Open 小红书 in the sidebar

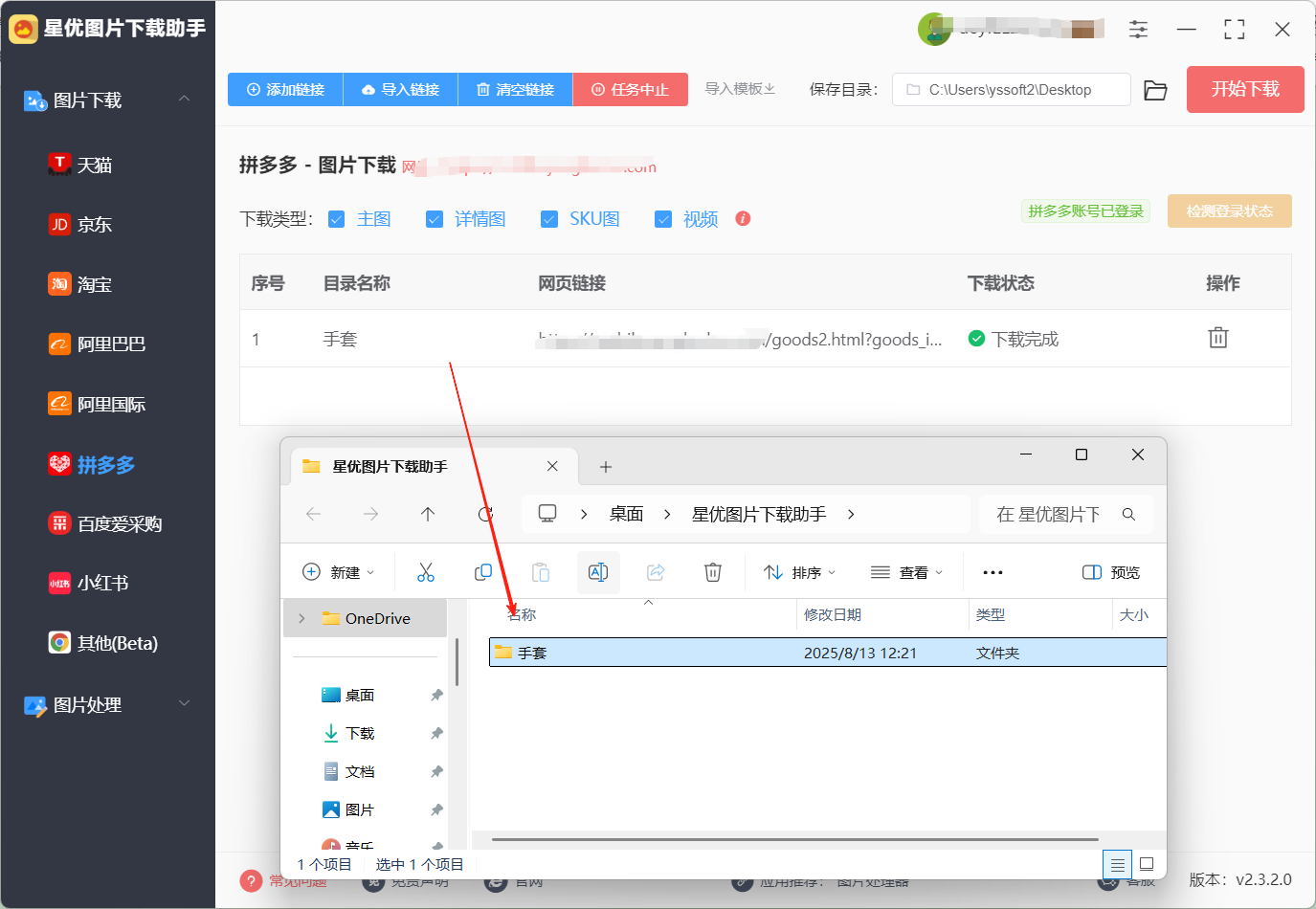coord(88,583)
